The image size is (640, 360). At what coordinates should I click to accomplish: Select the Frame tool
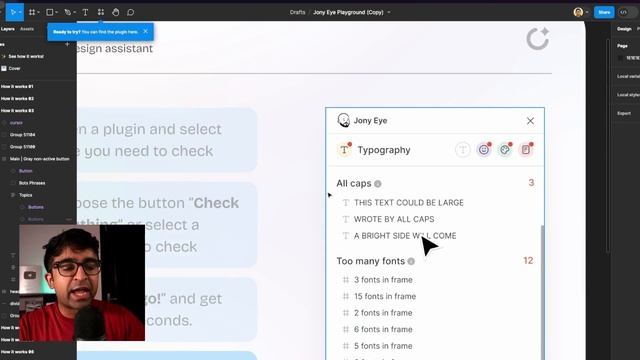pyautogui.click(x=32, y=12)
